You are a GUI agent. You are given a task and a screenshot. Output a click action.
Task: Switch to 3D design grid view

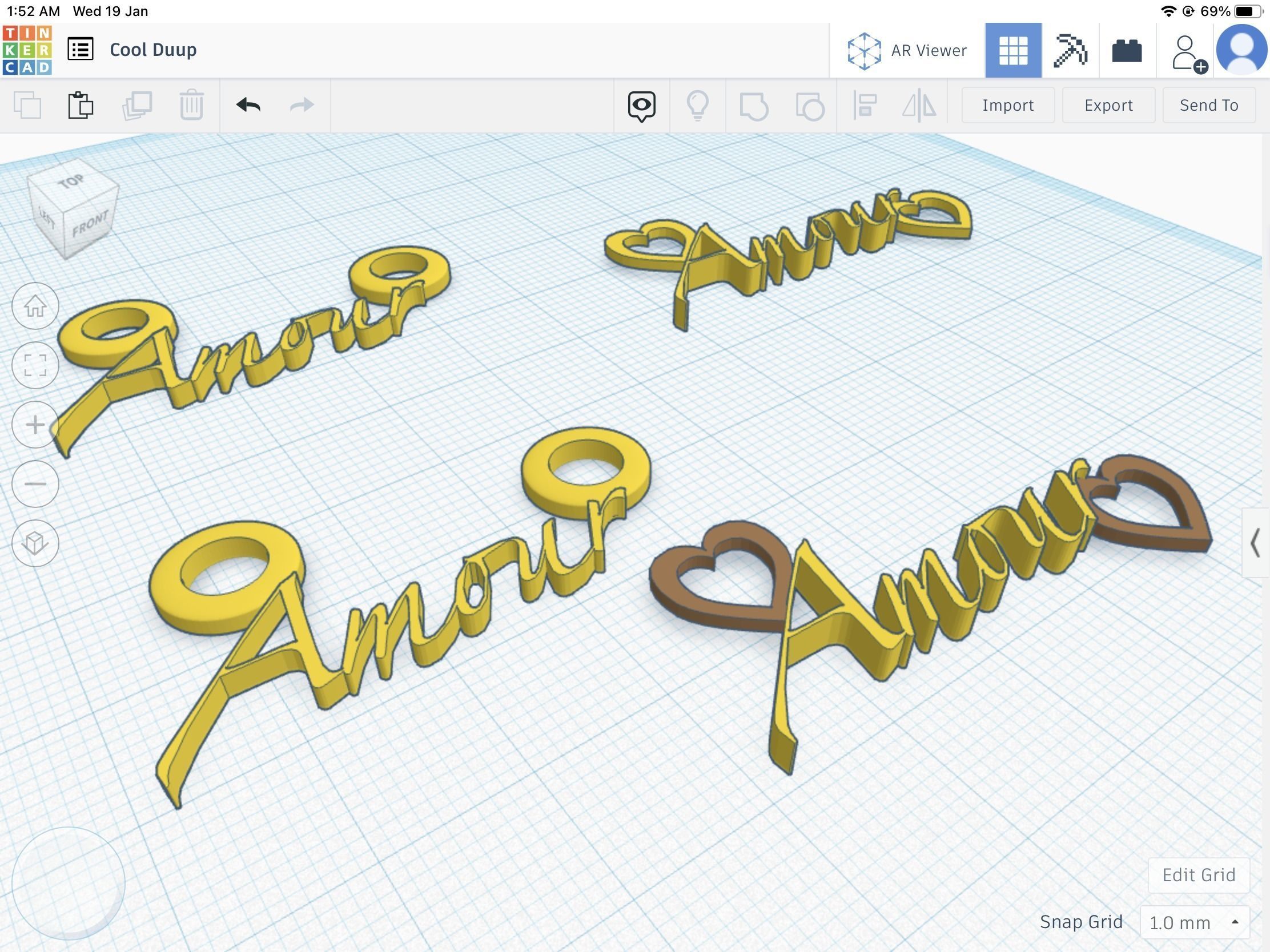coord(1014,50)
